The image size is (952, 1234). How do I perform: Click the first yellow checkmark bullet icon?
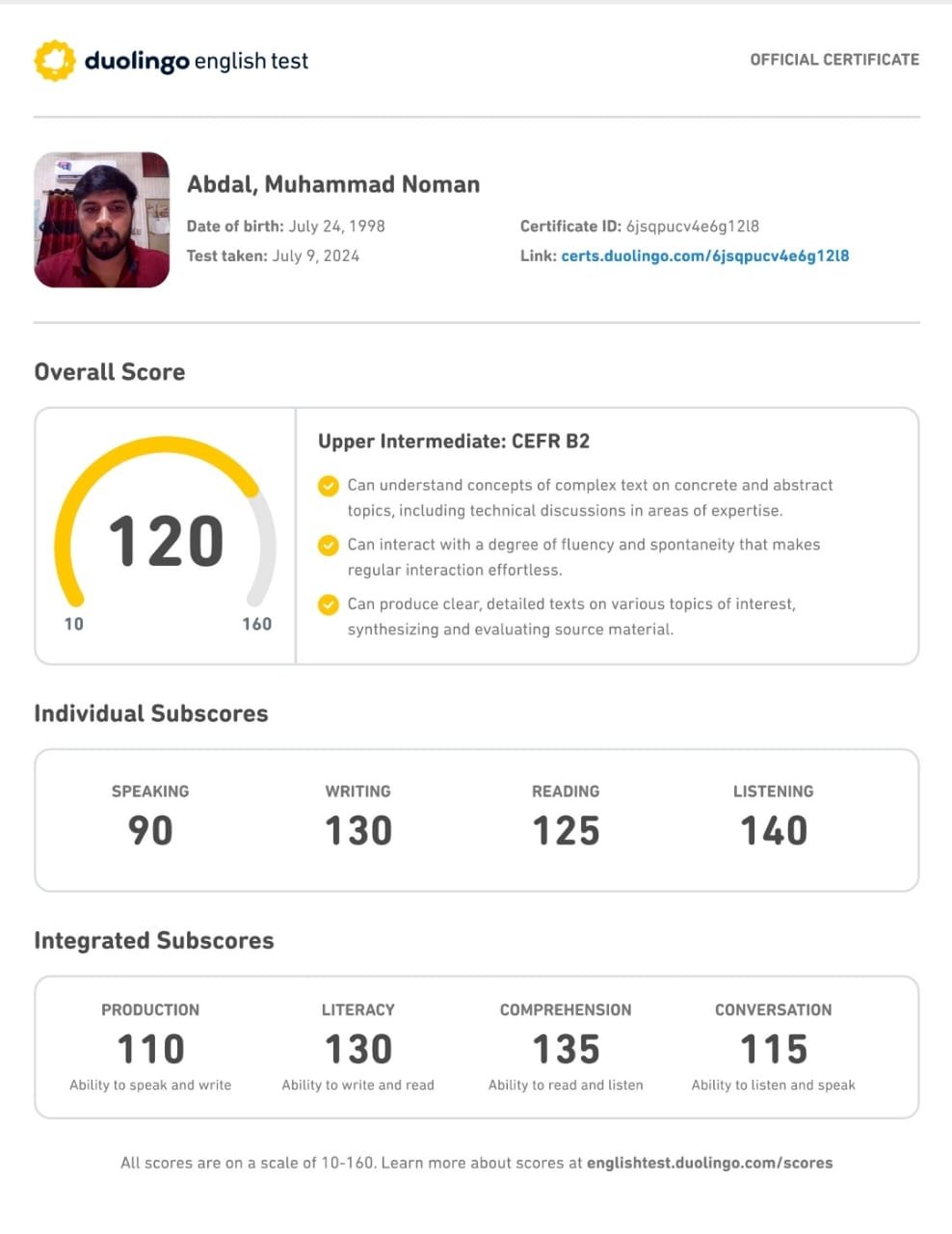click(329, 485)
